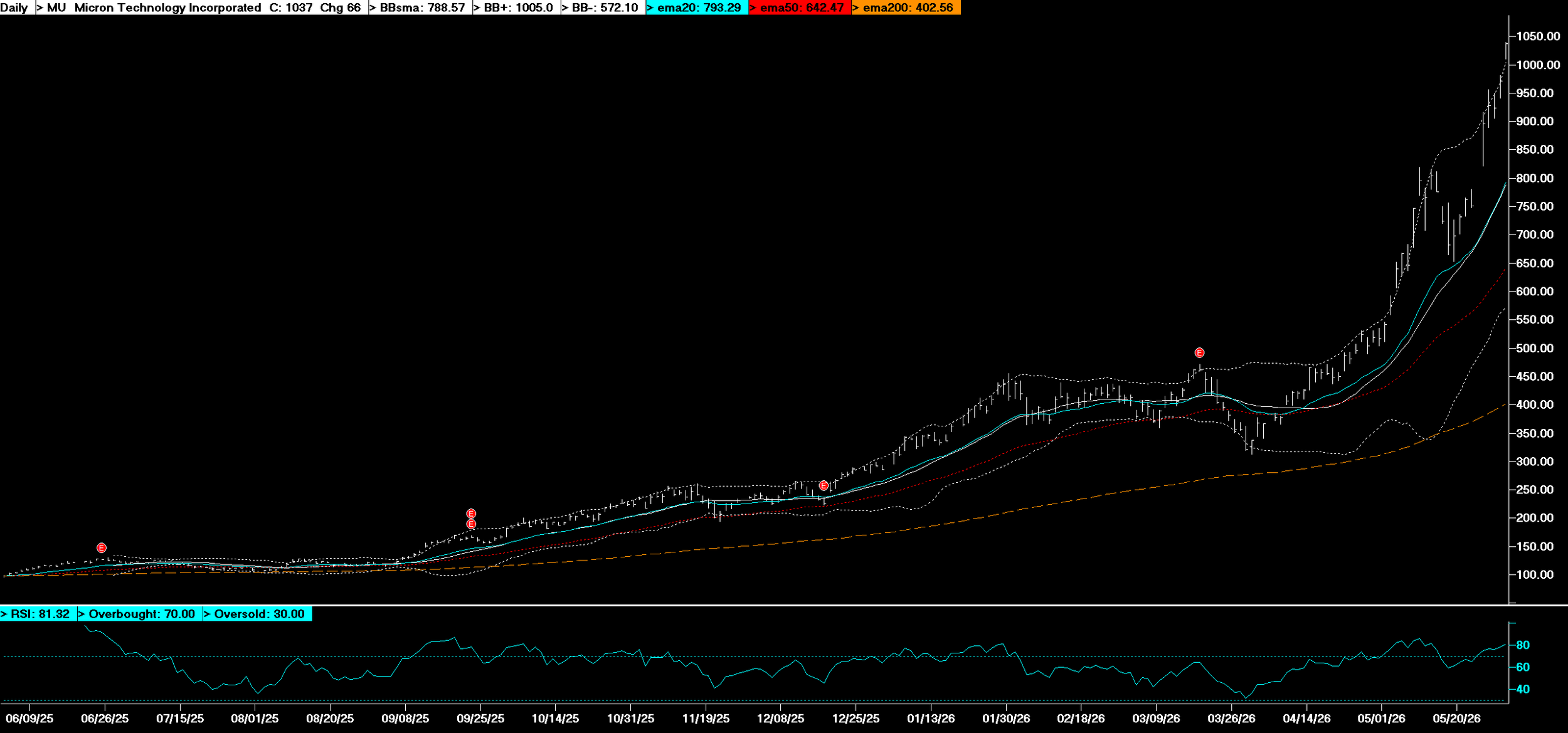Click the 250.00 price axis label
This screenshot has height=733, width=1568.
point(1535,490)
